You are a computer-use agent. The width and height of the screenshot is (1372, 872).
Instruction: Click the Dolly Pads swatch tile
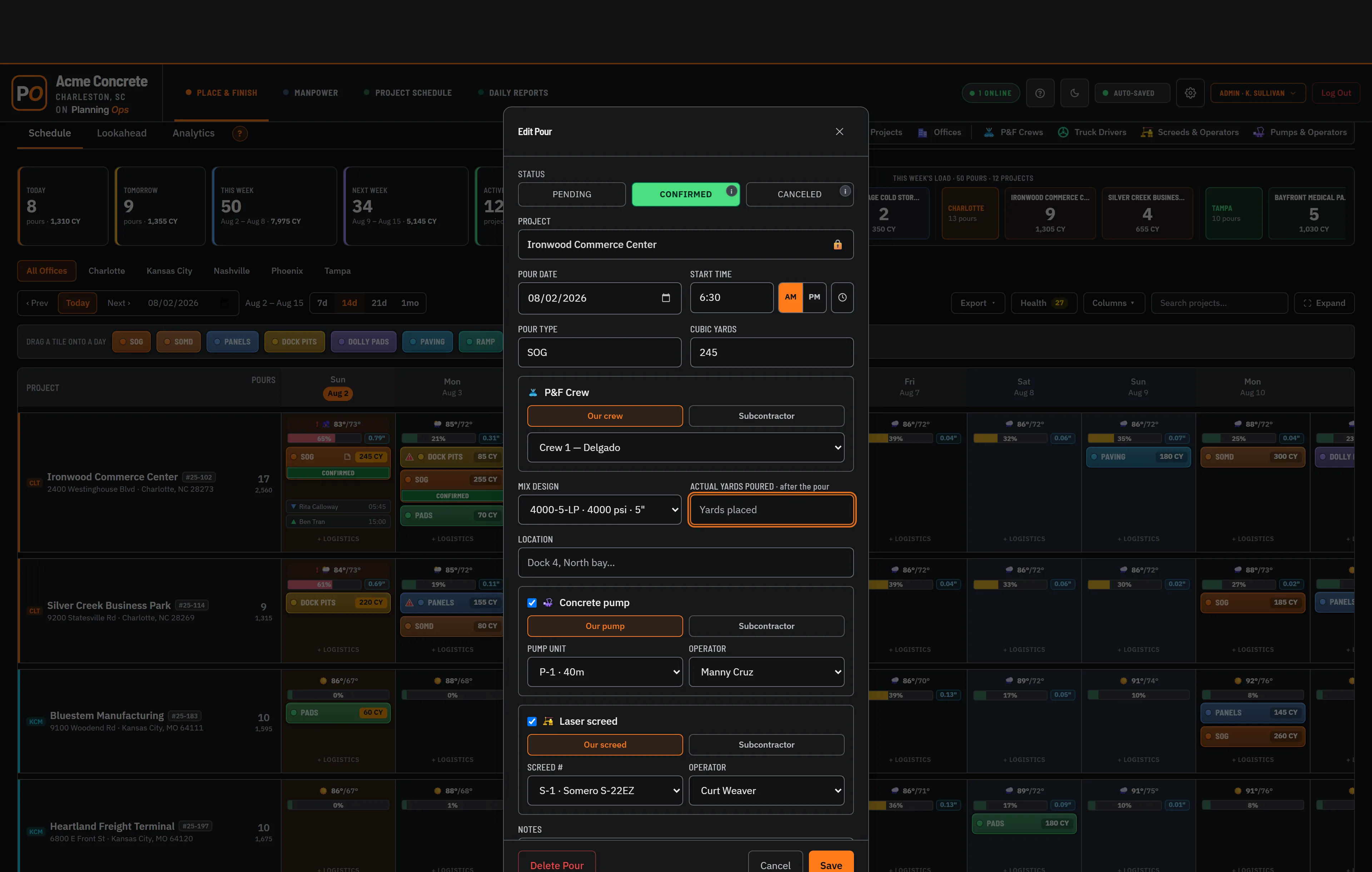(363, 342)
